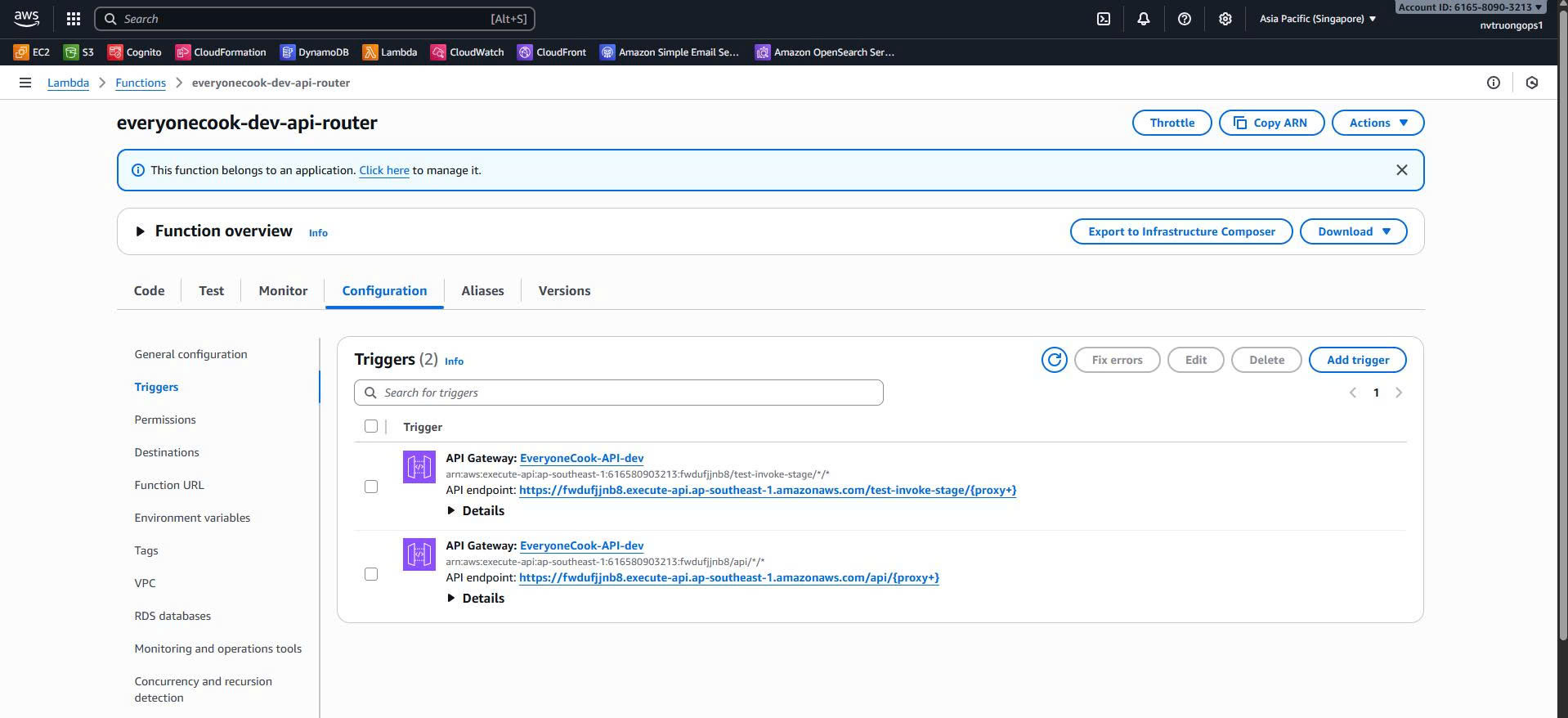Image resolution: width=1568 pixels, height=718 pixels.
Task: Open the Cognito shortcut
Action: pyautogui.click(x=135, y=52)
